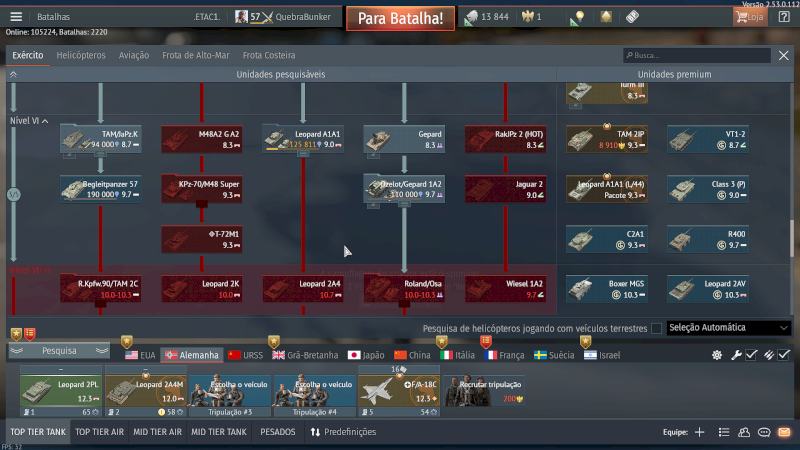
Task: Switch to Frota de Alto-Mar tab
Action: click(x=195, y=55)
